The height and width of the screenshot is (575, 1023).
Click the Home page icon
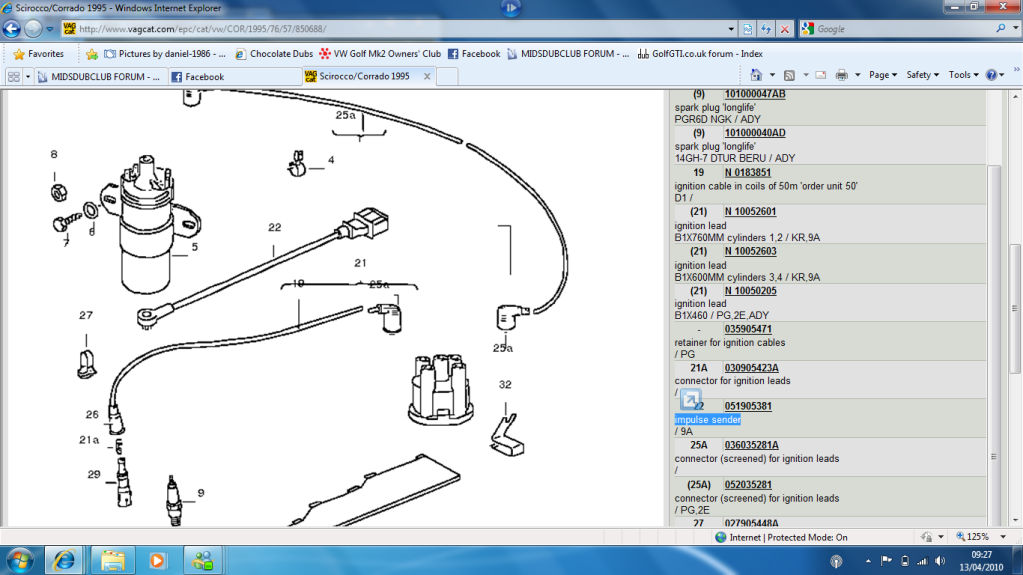pyautogui.click(x=756, y=75)
